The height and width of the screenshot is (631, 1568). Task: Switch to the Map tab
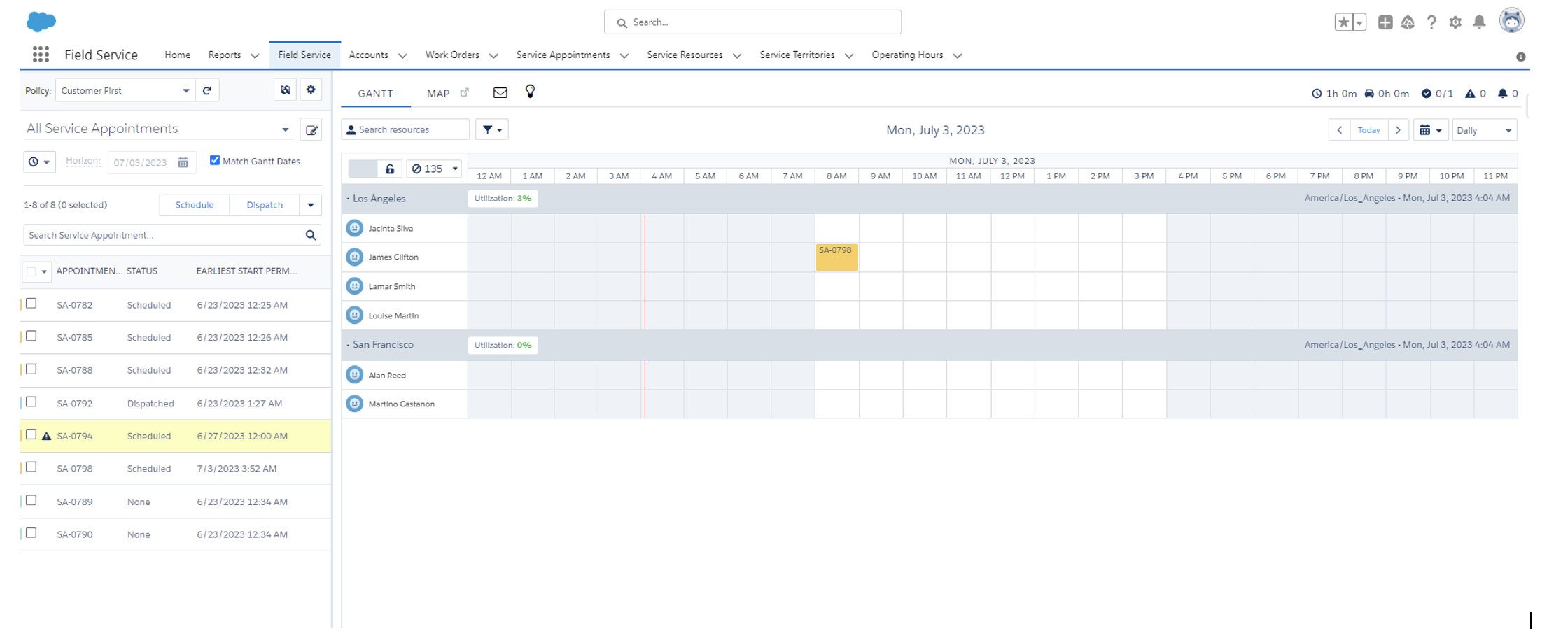click(438, 93)
